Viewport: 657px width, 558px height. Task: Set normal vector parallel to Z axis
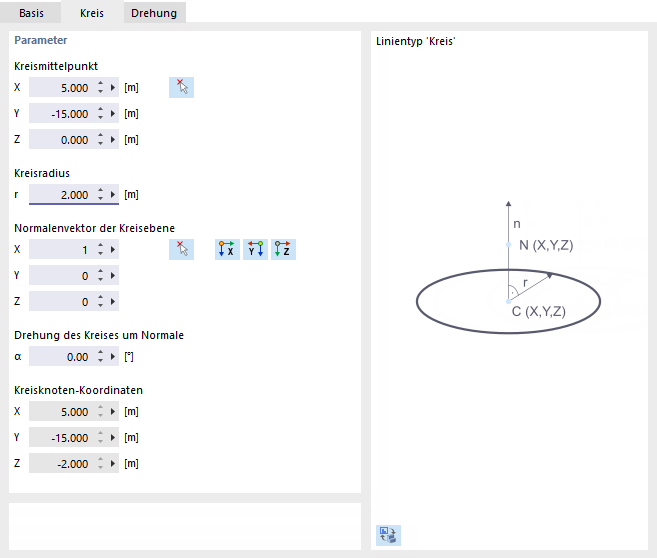[x=283, y=250]
